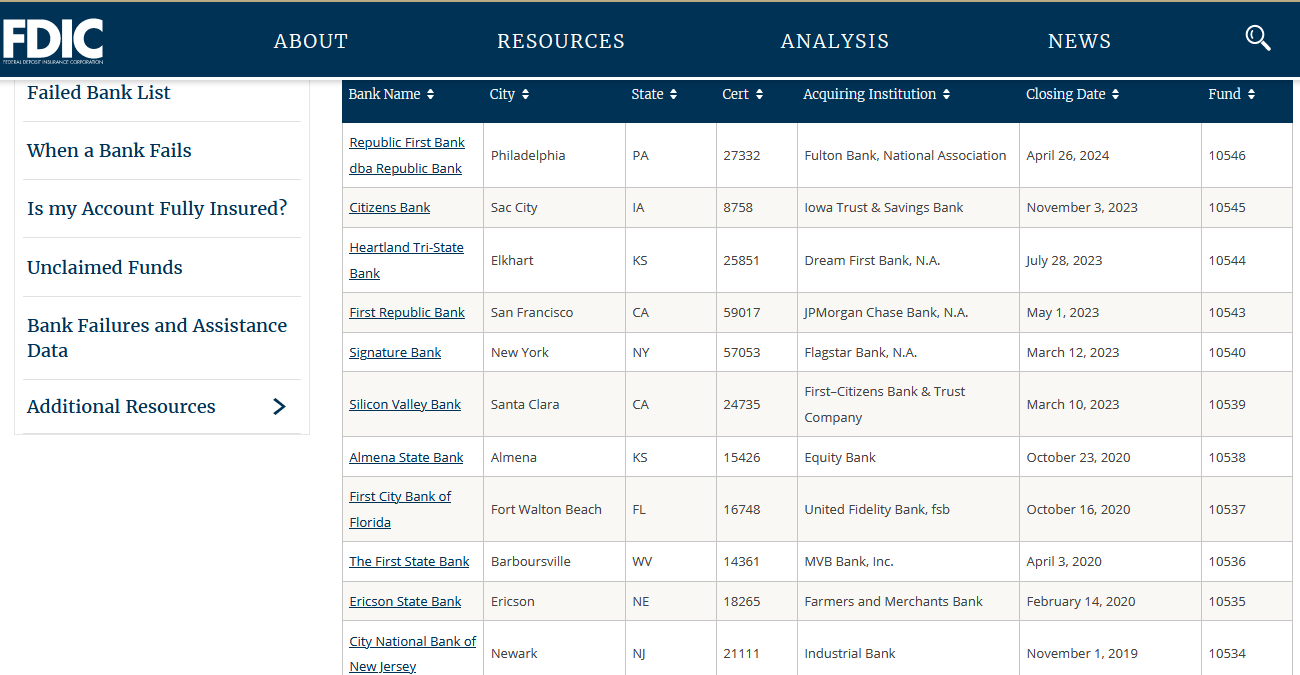This screenshot has width=1300, height=675.
Task: Open Failed Bank List sidebar link
Action: [99, 93]
